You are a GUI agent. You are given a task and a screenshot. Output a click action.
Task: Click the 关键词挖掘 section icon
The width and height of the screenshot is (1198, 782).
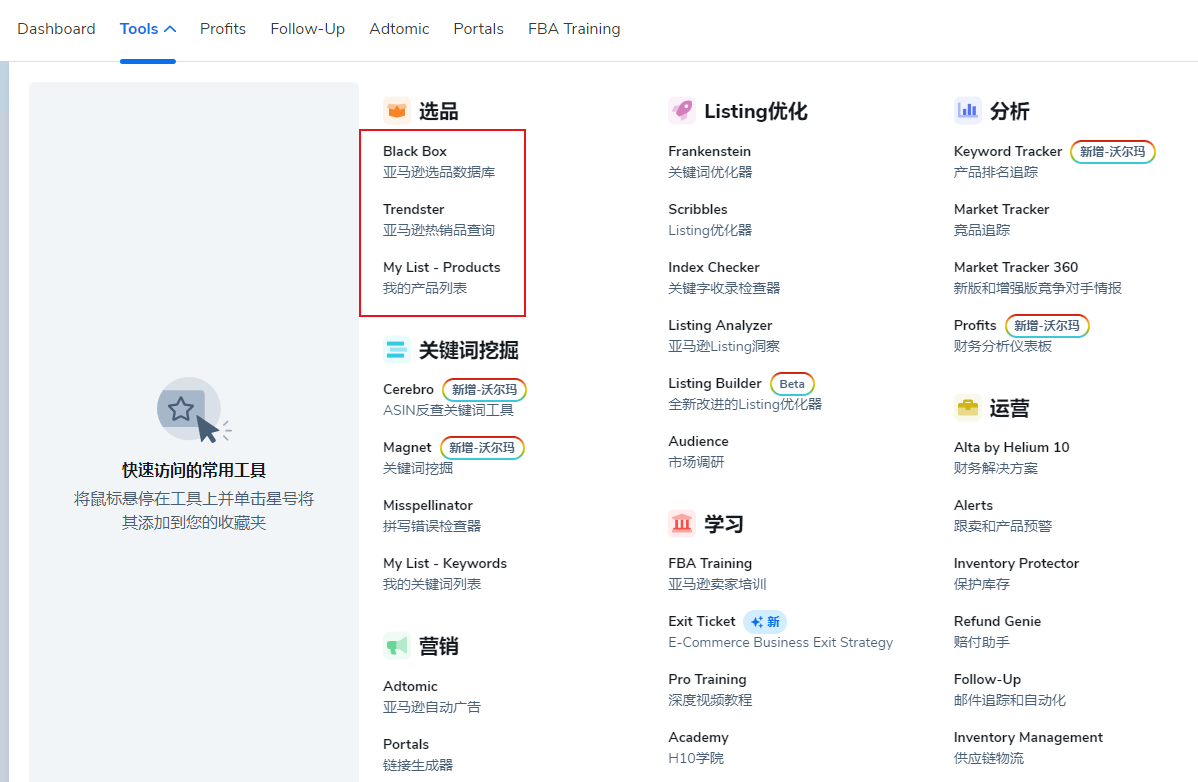(396, 349)
